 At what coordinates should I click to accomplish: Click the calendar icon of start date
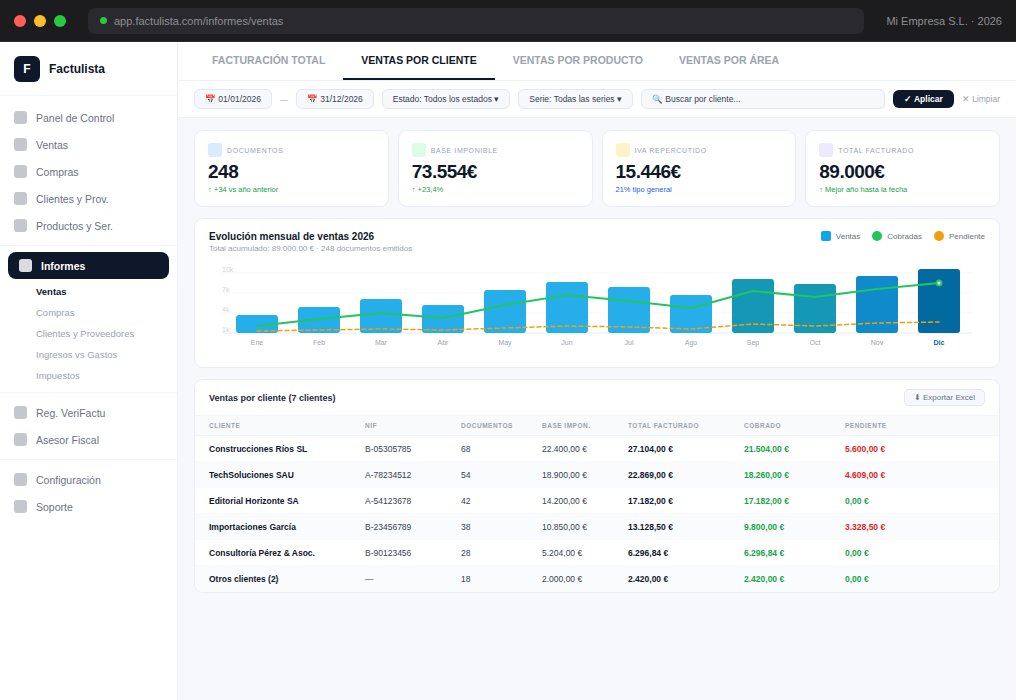[x=210, y=99]
